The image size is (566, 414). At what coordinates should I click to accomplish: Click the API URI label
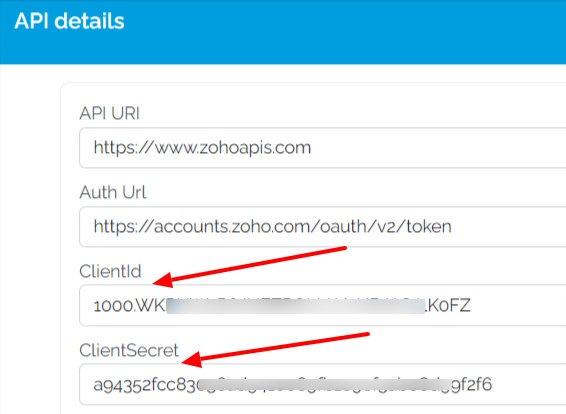point(109,113)
